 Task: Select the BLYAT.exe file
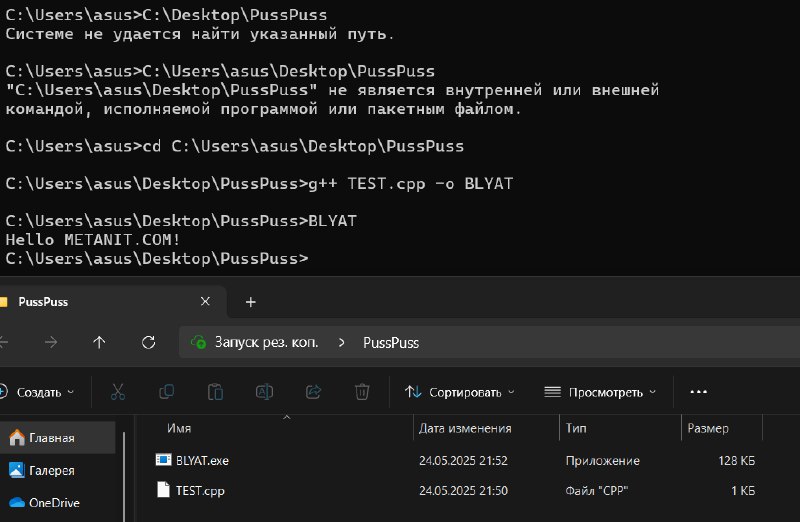pyautogui.click(x=202, y=461)
